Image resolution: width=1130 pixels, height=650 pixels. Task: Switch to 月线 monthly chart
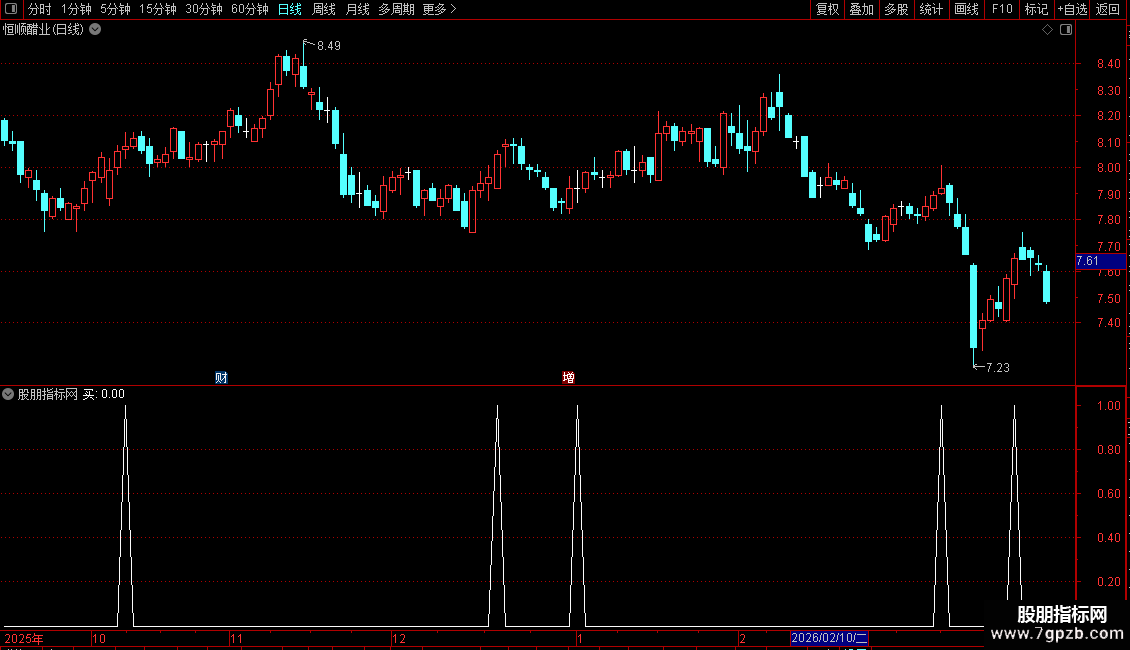click(x=357, y=9)
